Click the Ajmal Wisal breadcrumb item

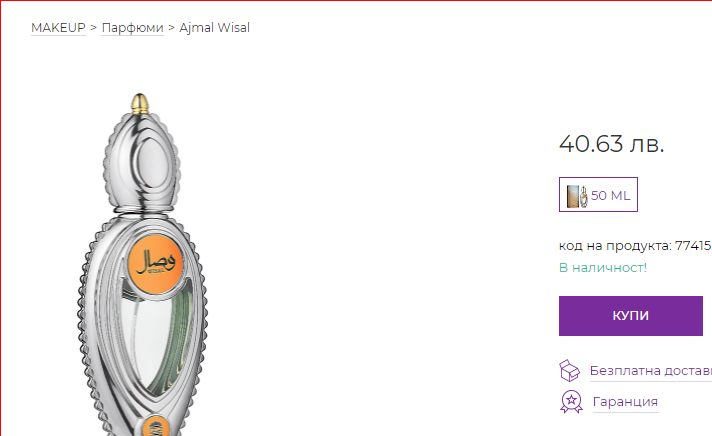(214, 28)
